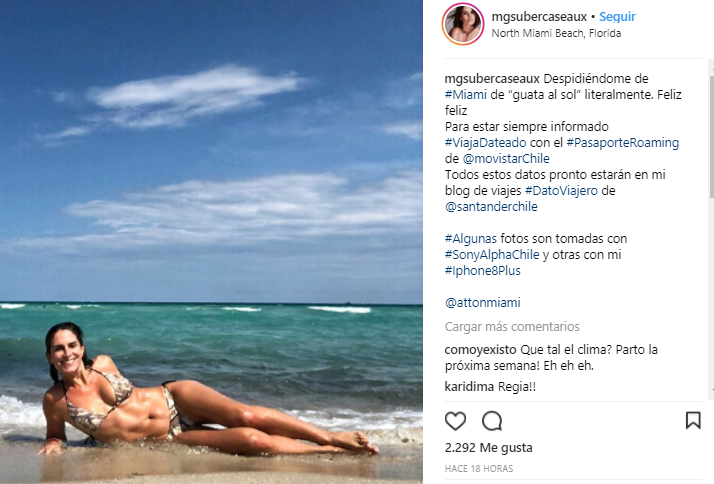
Task: Follow the account via Seguir
Action: [617, 17]
